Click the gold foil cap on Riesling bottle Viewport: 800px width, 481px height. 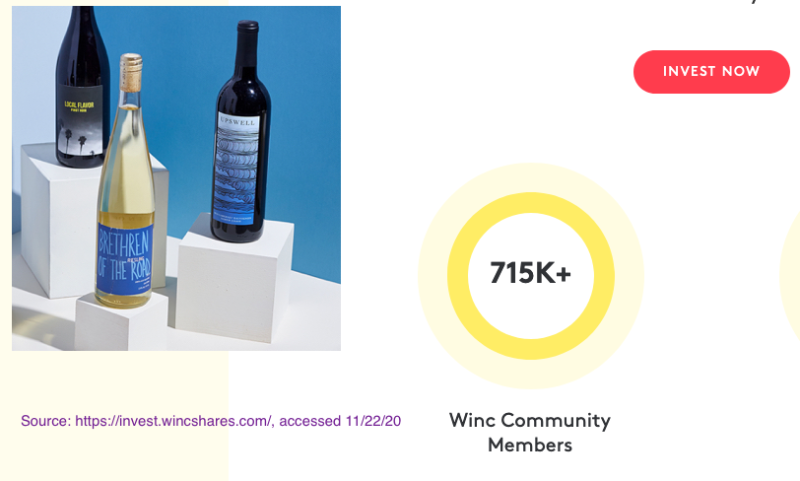131,72
